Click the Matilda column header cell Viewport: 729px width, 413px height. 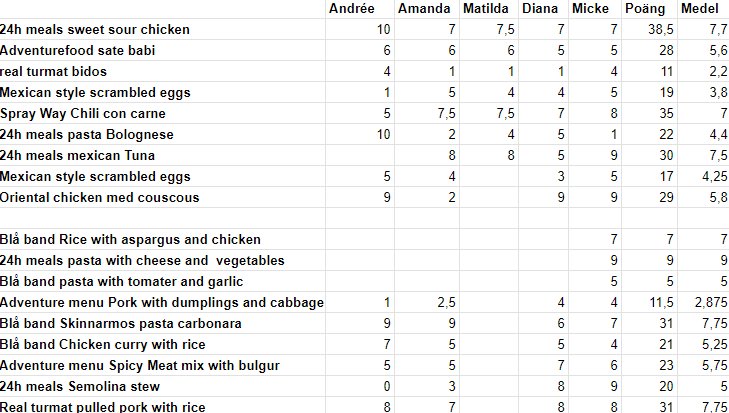point(489,9)
